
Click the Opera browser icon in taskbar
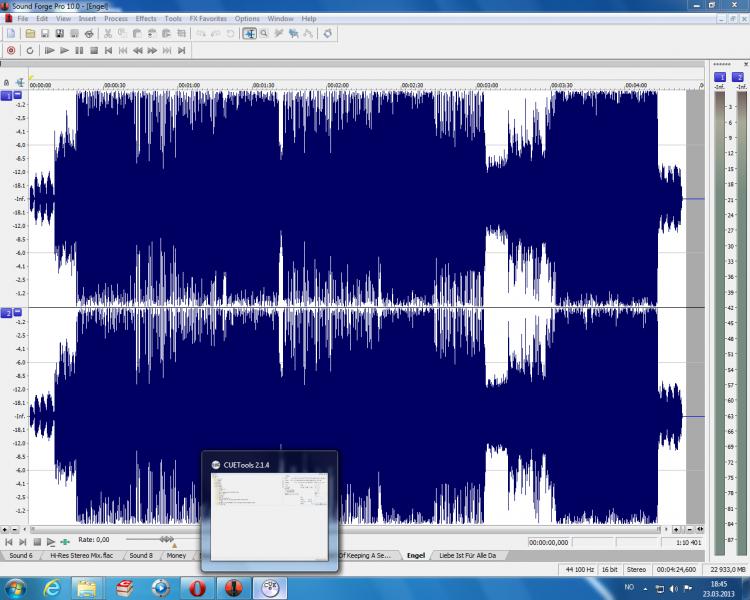pyautogui.click(x=197, y=587)
